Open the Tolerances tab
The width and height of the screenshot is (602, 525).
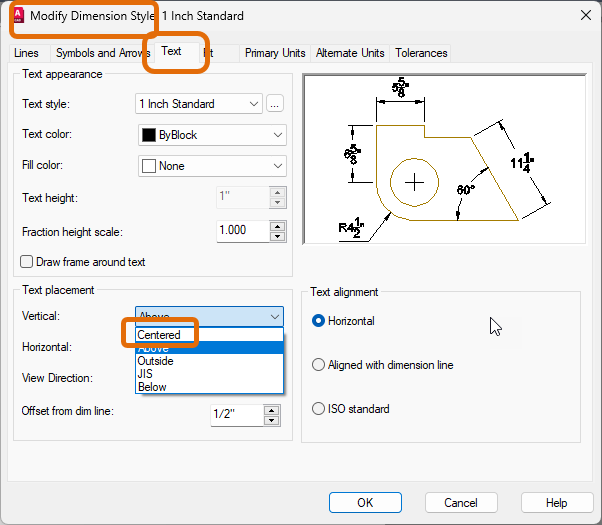click(421, 53)
